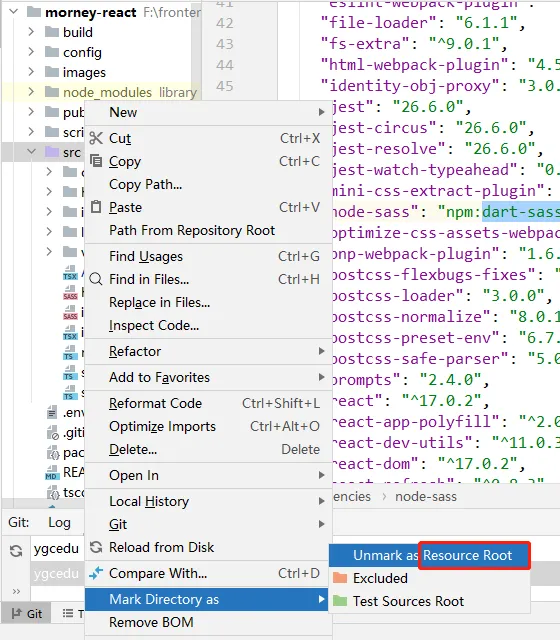This screenshot has height=640, width=560.
Task: Select the orange Excluded folder icon
Action: 340,578
